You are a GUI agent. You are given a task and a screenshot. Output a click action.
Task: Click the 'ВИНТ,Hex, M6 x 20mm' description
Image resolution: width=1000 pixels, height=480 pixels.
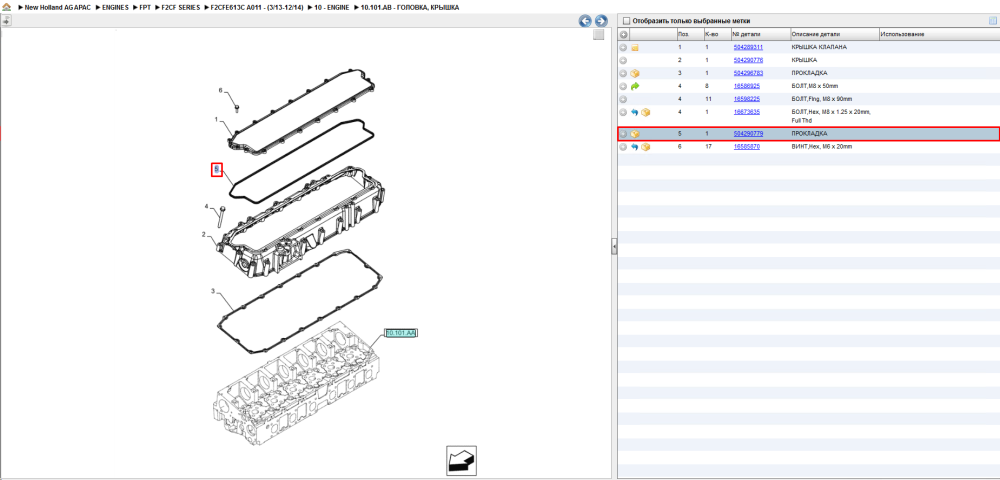[821, 147]
